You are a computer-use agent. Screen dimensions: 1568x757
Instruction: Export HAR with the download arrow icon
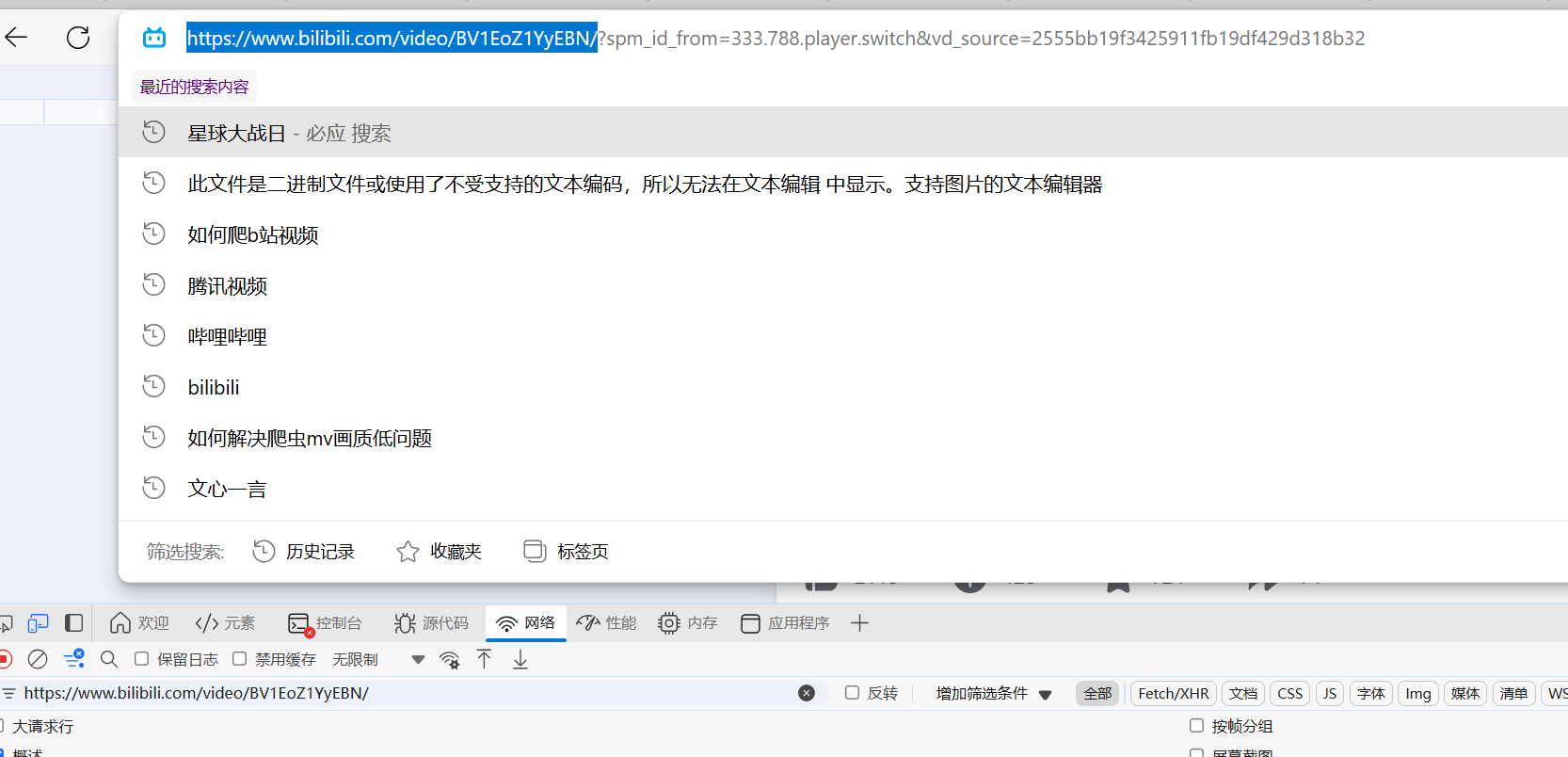click(x=520, y=659)
